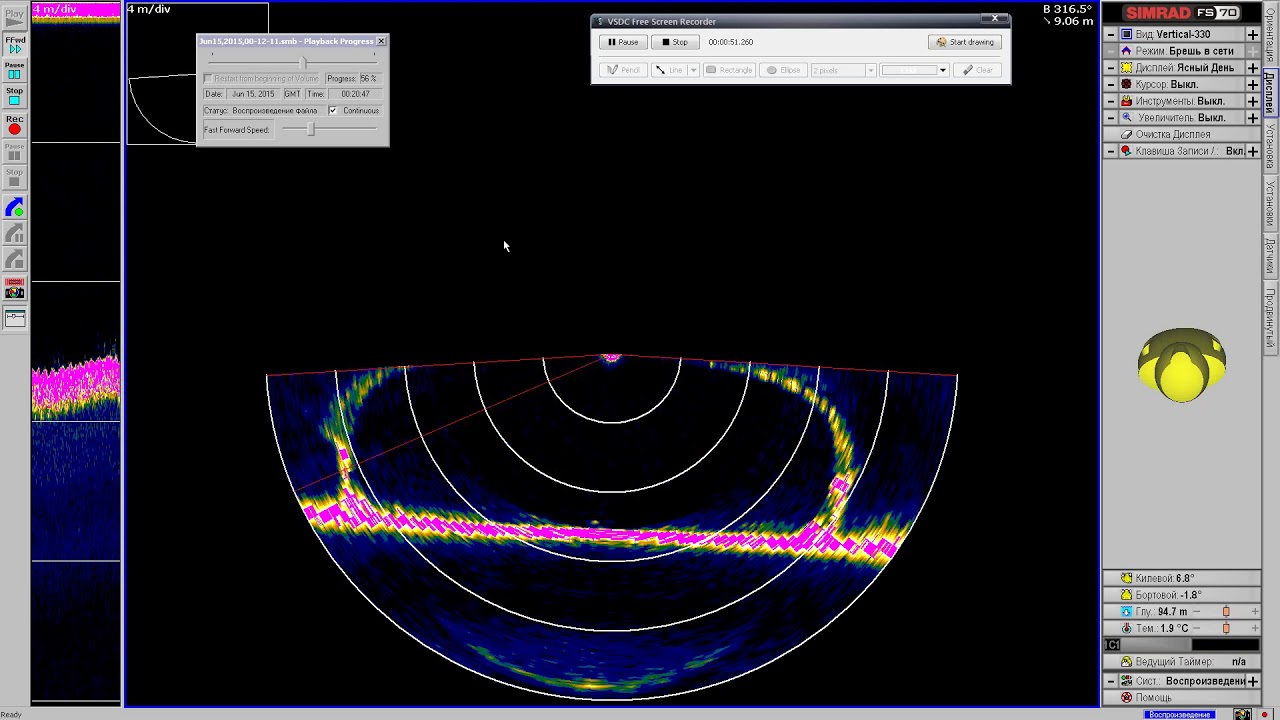Pause the sonar playback

pyautogui.click(x=15, y=70)
